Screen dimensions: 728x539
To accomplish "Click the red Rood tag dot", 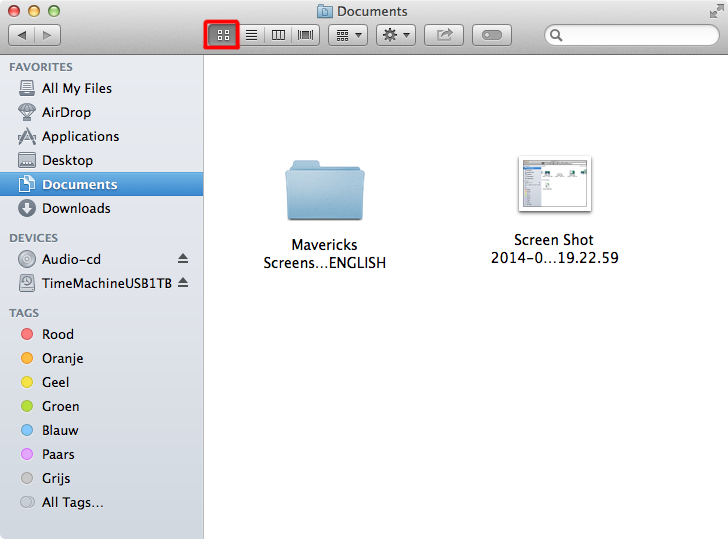I will [27, 334].
